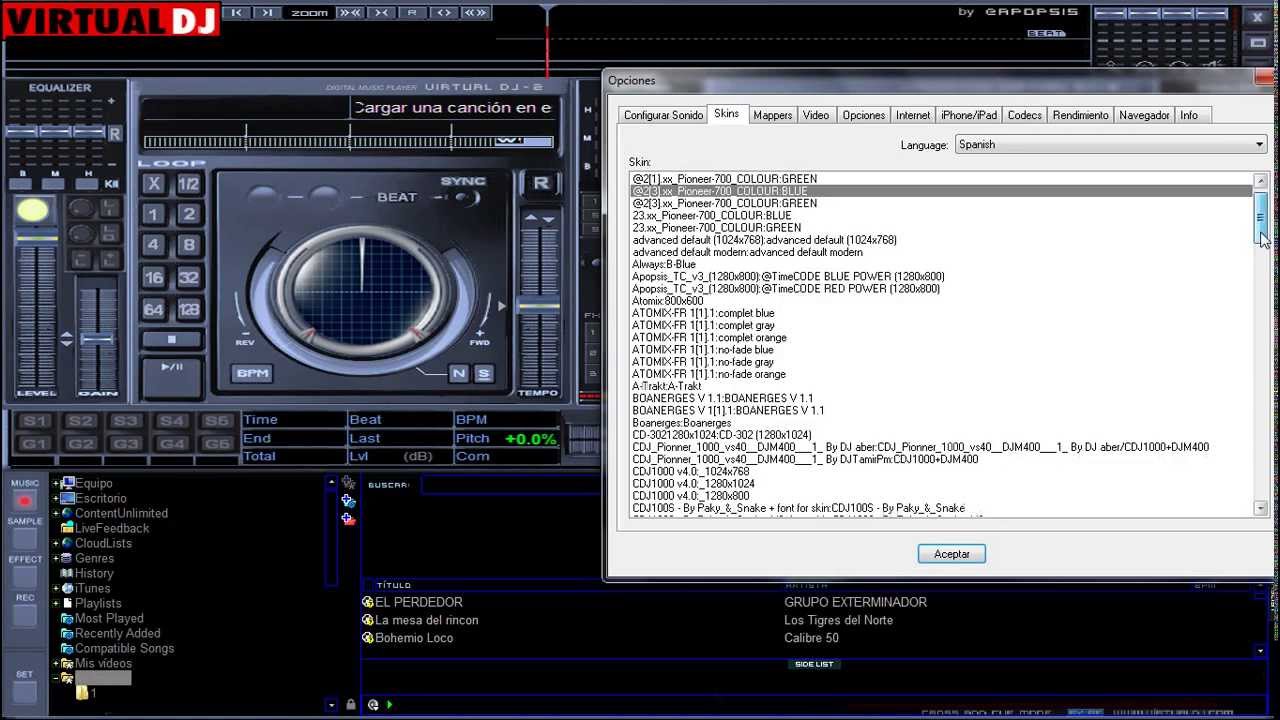
Task: Click the yellow round deck indicator button
Action: [x=32, y=210]
